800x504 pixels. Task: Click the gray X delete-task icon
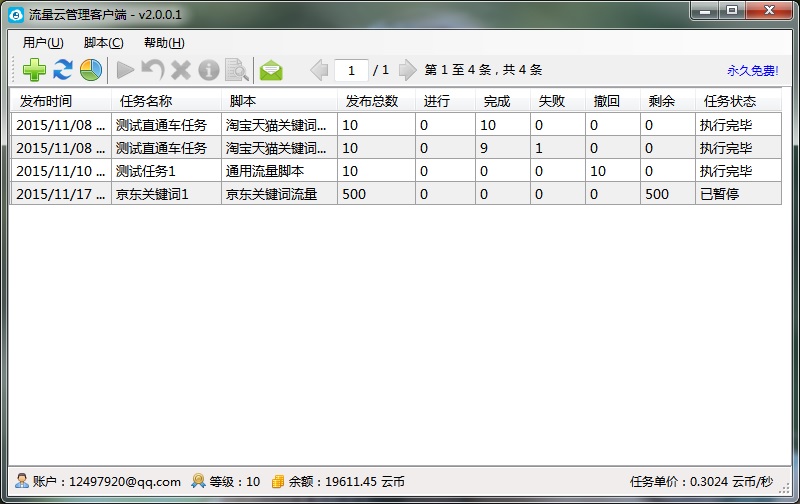[181, 70]
